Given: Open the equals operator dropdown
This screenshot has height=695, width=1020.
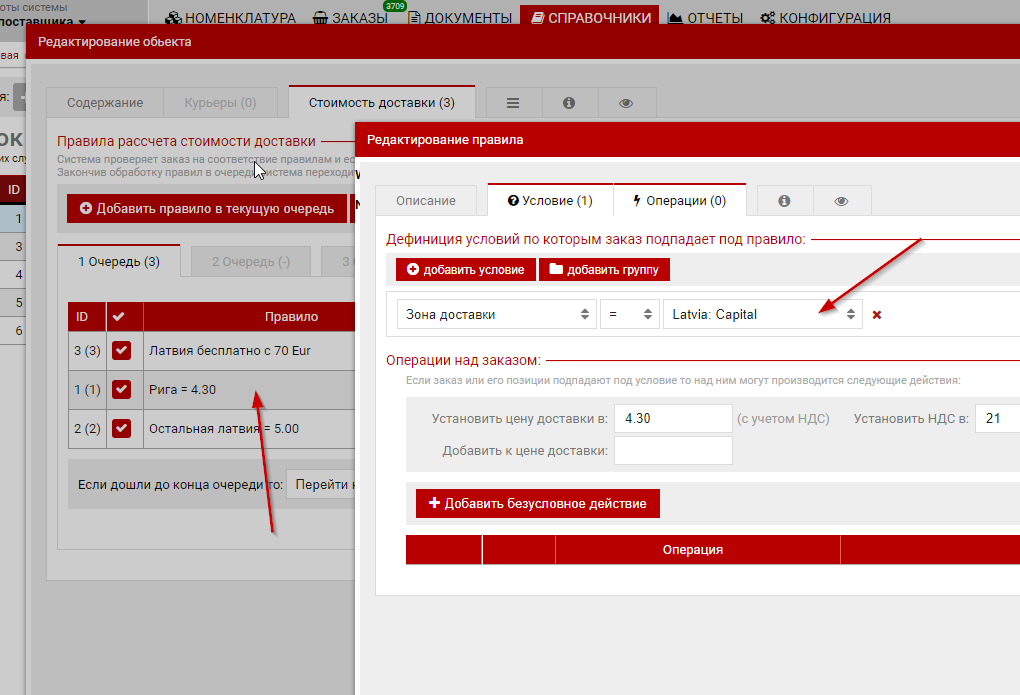Looking at the screenshot, I should [629, 314].
